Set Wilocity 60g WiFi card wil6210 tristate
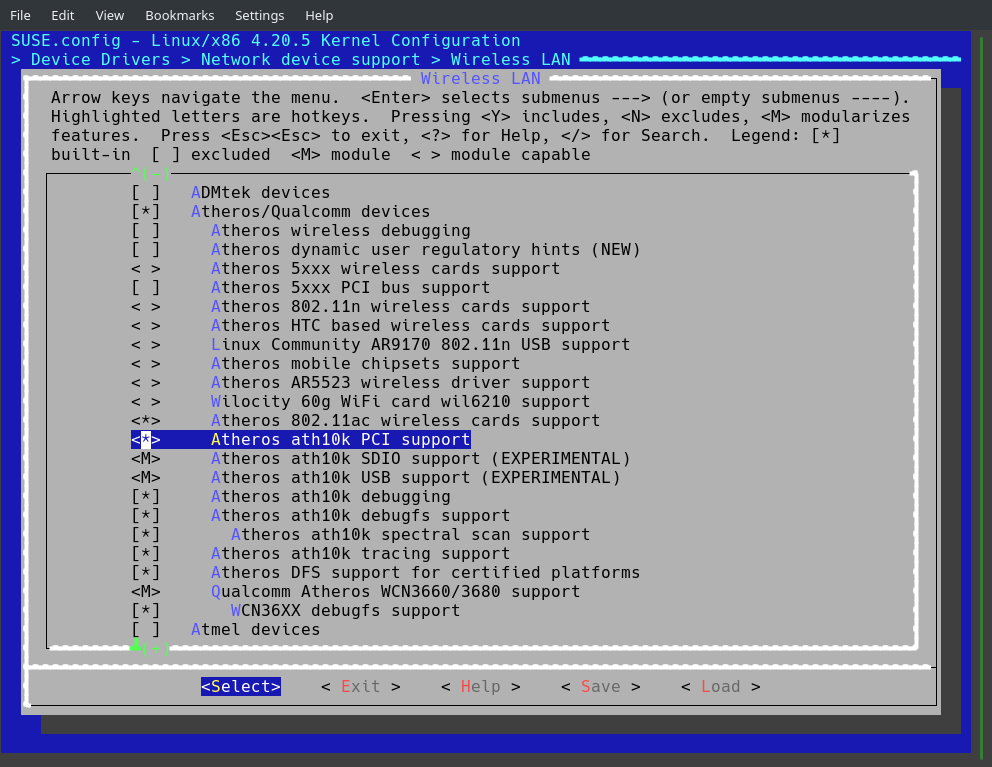 146,401
